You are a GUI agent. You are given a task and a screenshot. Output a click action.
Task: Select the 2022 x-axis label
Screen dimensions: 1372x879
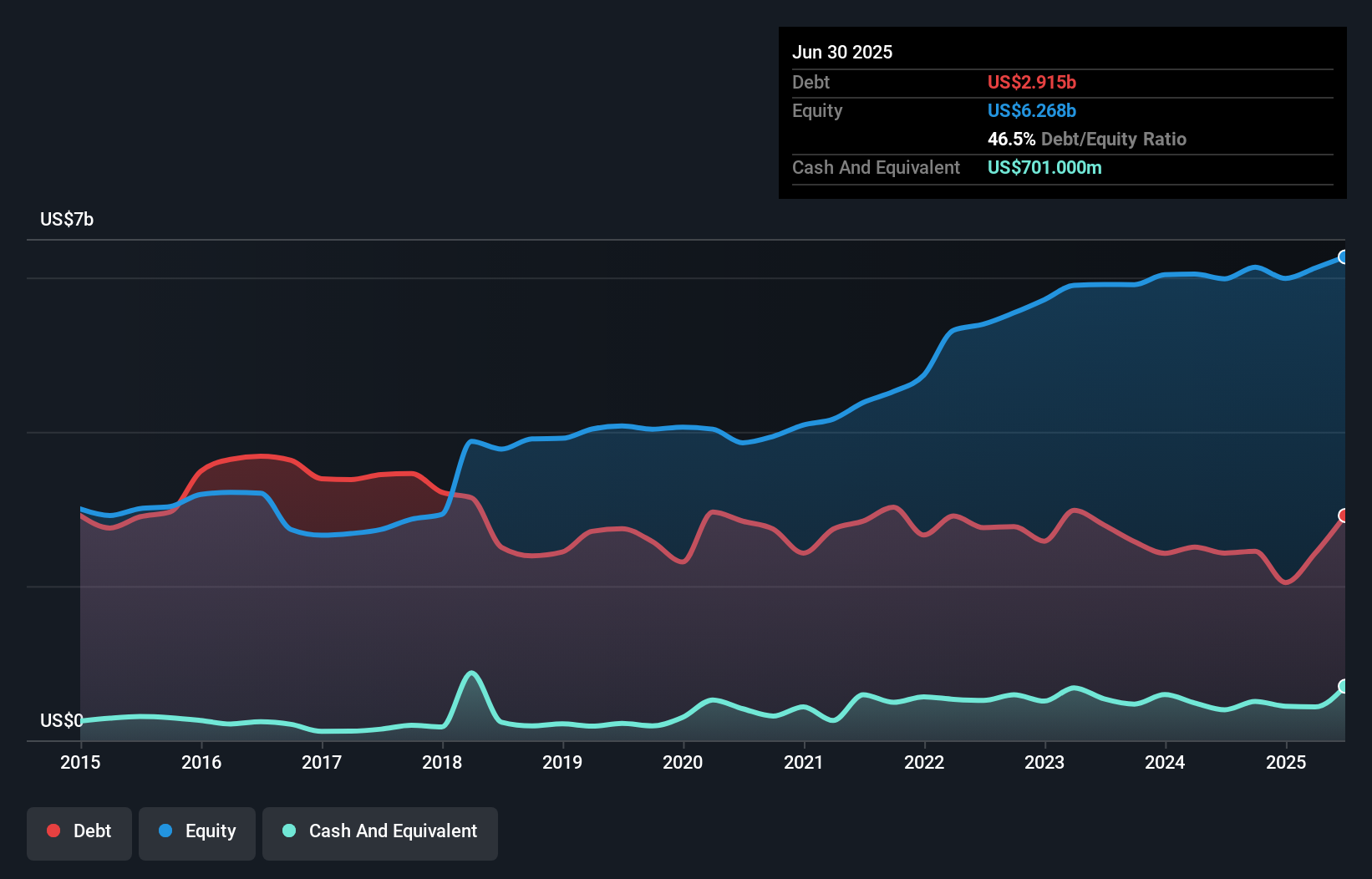[924, 762]
